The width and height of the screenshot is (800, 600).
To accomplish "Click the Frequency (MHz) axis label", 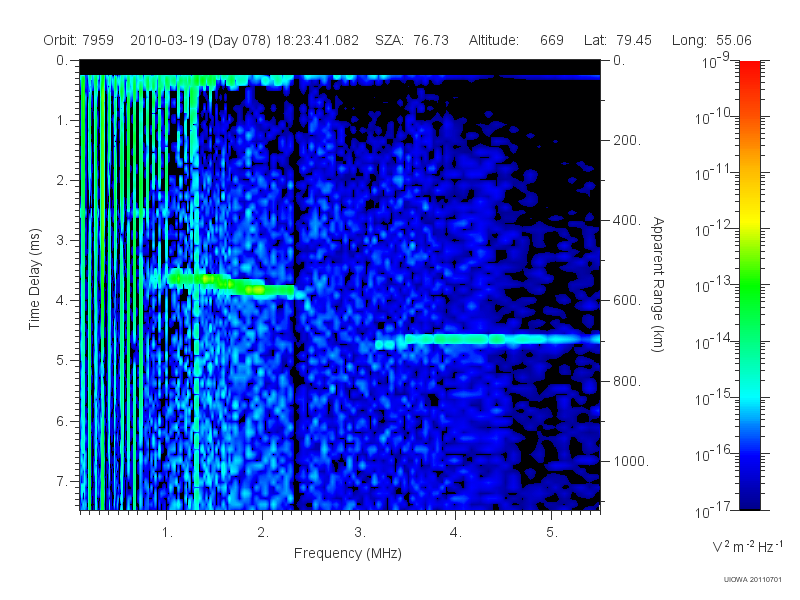I will tap(348, 553).
